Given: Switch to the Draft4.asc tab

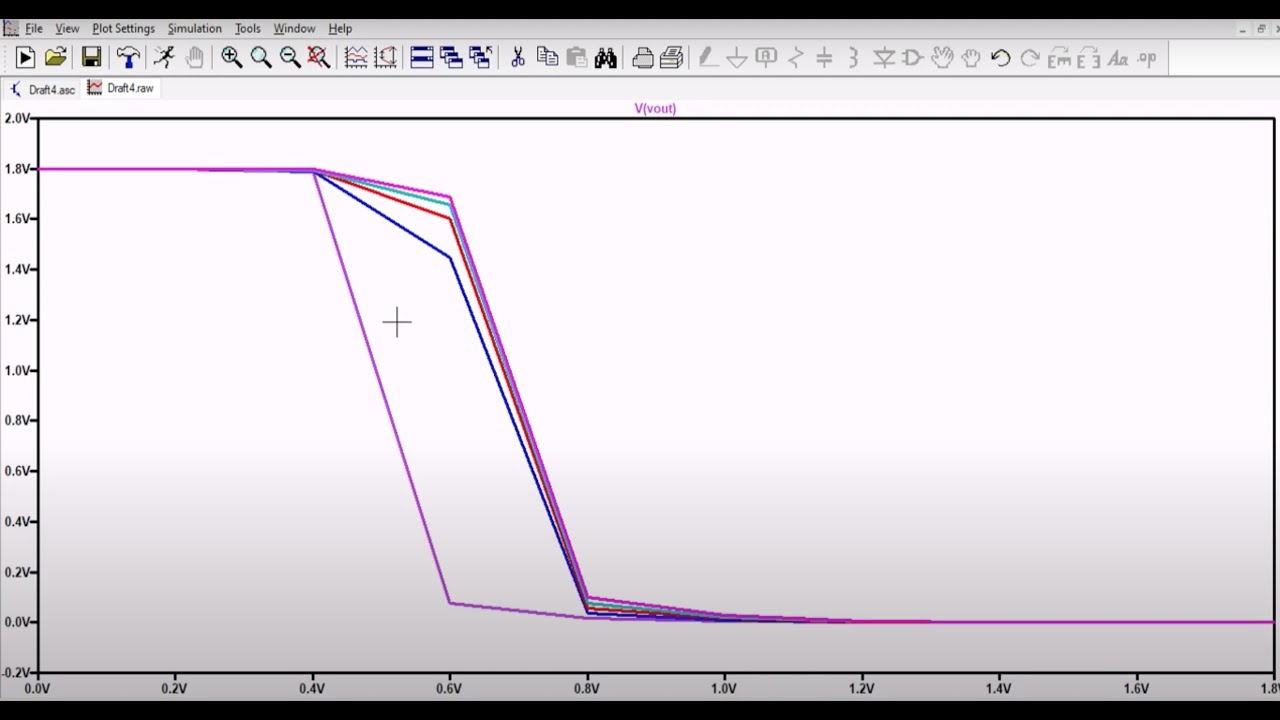Looking at the screenshot, I should click(x=43, y=89).
